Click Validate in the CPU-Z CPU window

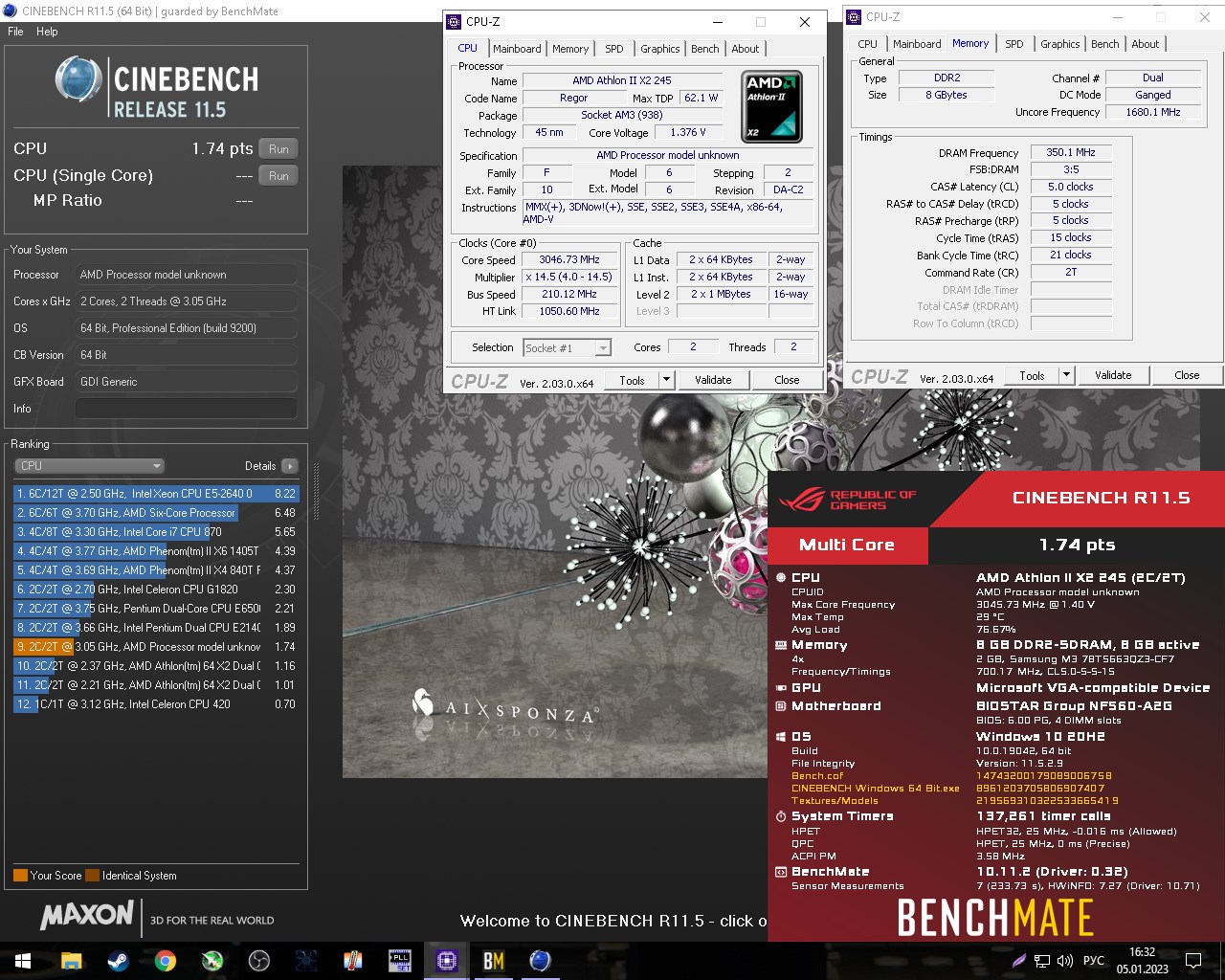click(713, 380)
